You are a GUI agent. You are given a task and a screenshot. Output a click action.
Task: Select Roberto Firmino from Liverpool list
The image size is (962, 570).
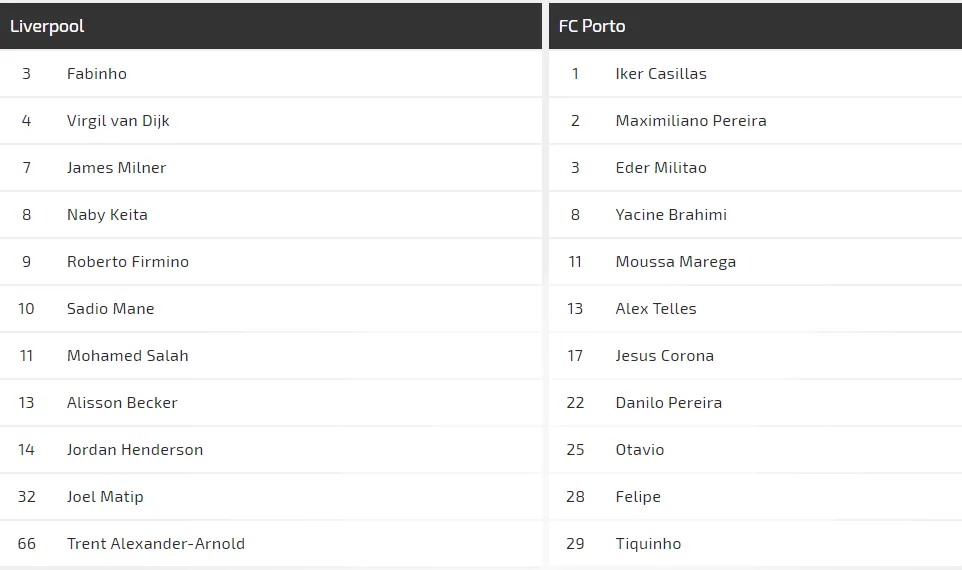(x=128, y=262)
